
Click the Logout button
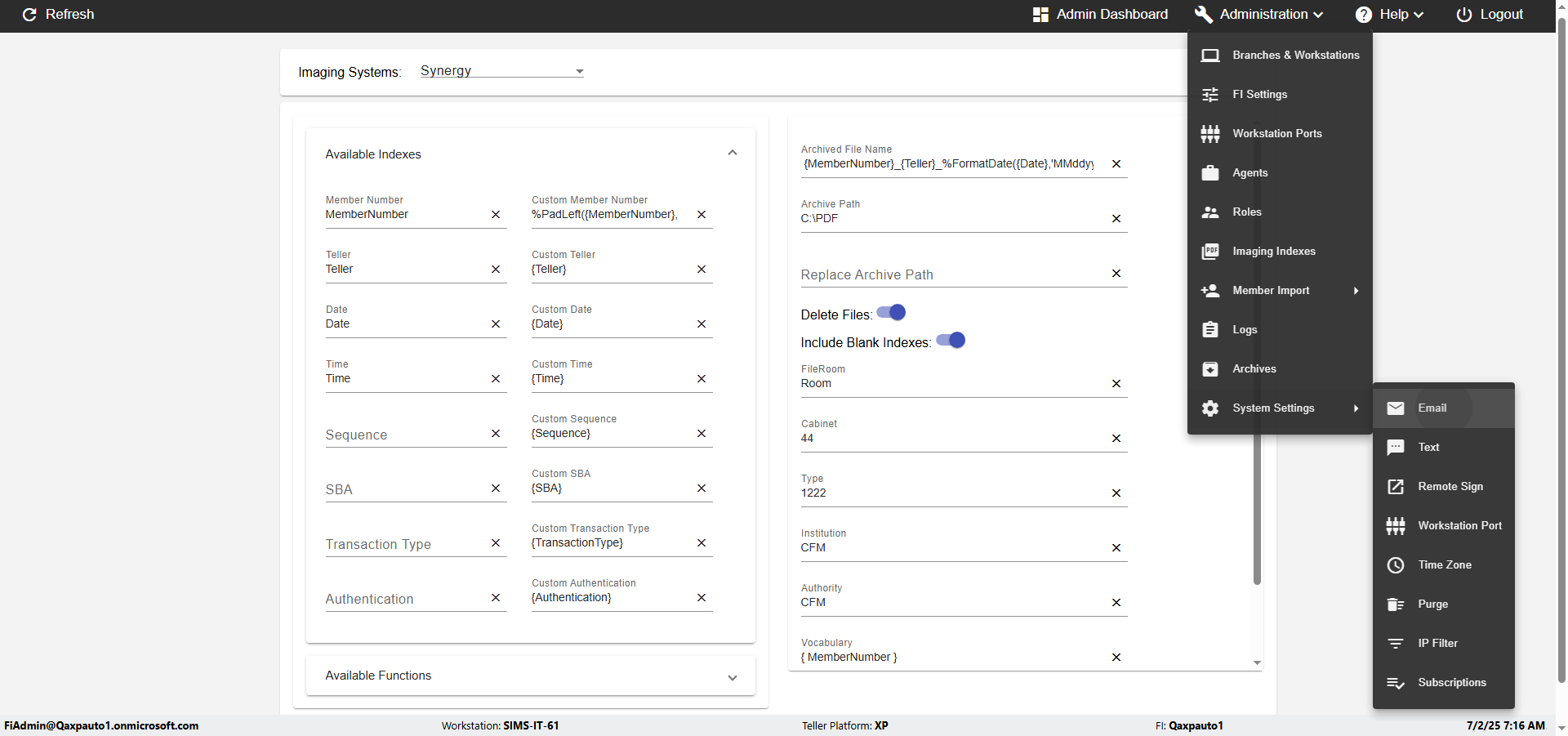click(1490, 15)
